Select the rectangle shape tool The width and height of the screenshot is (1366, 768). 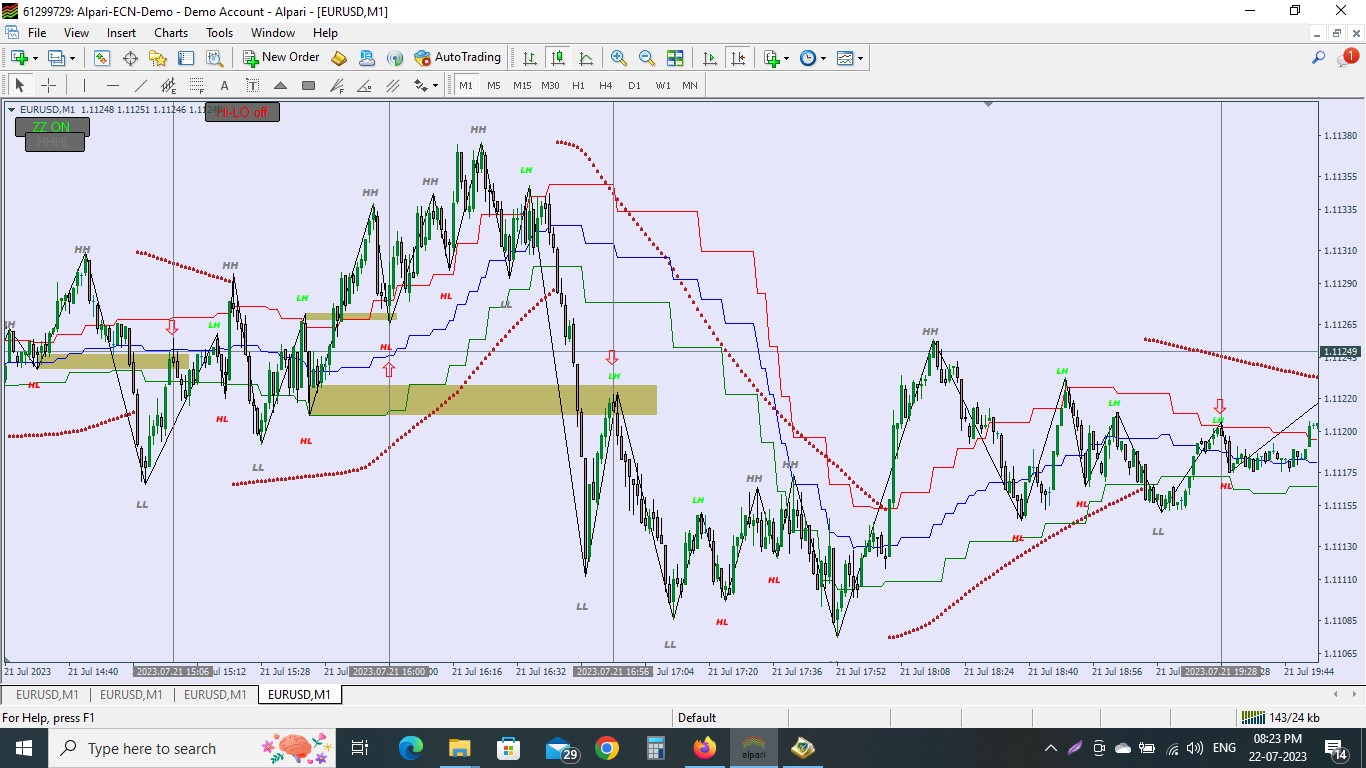coord(308,86)
